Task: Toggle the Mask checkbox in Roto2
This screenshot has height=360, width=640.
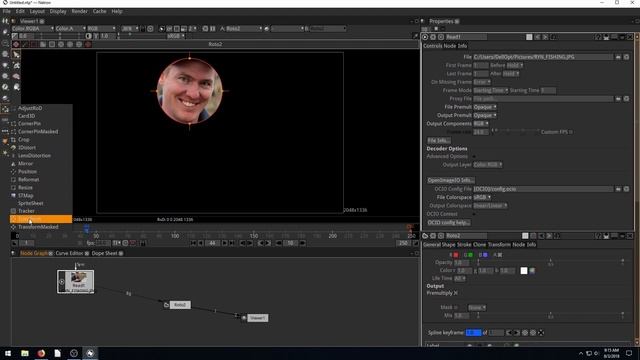Action: 456,307
